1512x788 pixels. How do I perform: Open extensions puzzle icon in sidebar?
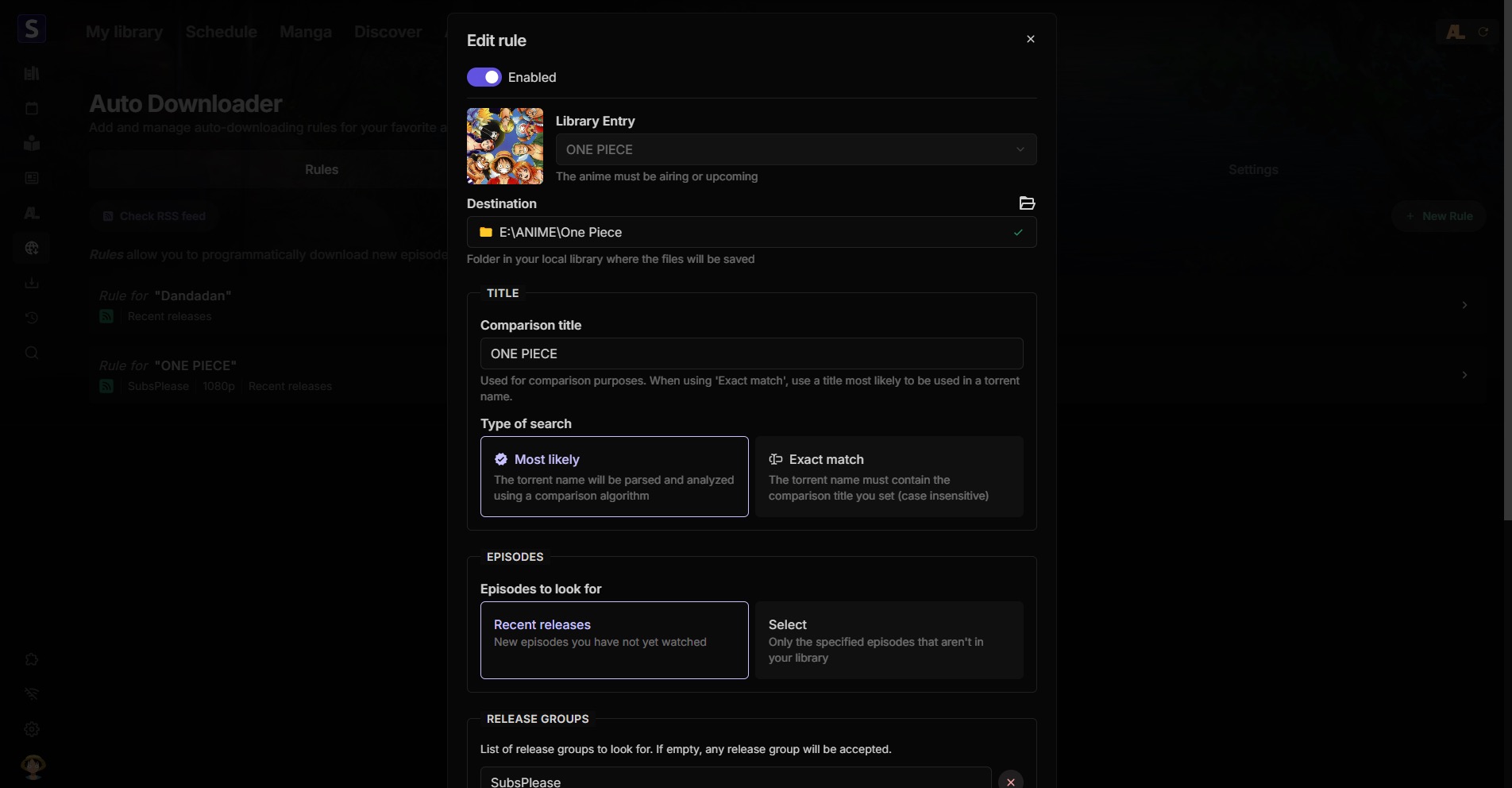(32, 659)
